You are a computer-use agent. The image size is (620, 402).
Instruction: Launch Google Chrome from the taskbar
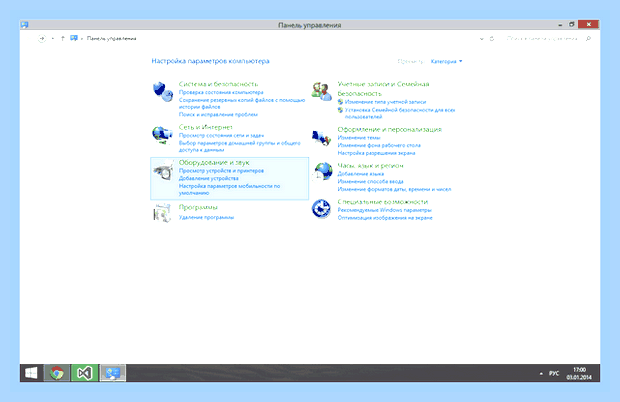(x=57, y=373)
